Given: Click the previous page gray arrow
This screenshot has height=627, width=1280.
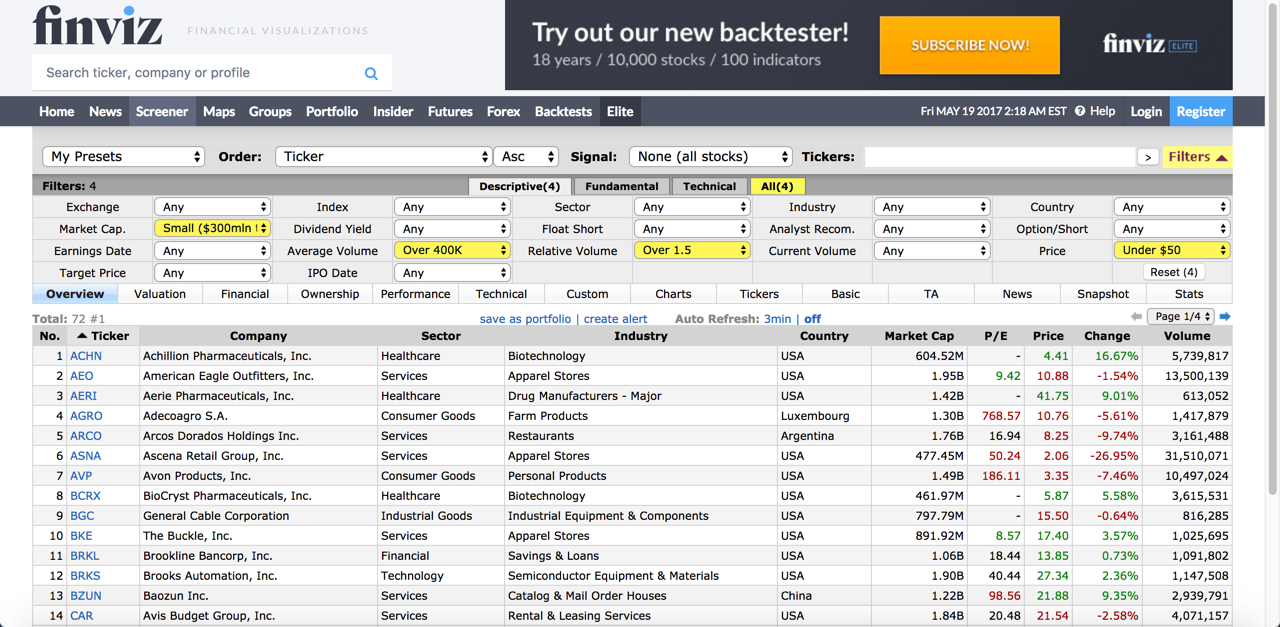Looking at the screenshot, I should [x=1136, y=317].
